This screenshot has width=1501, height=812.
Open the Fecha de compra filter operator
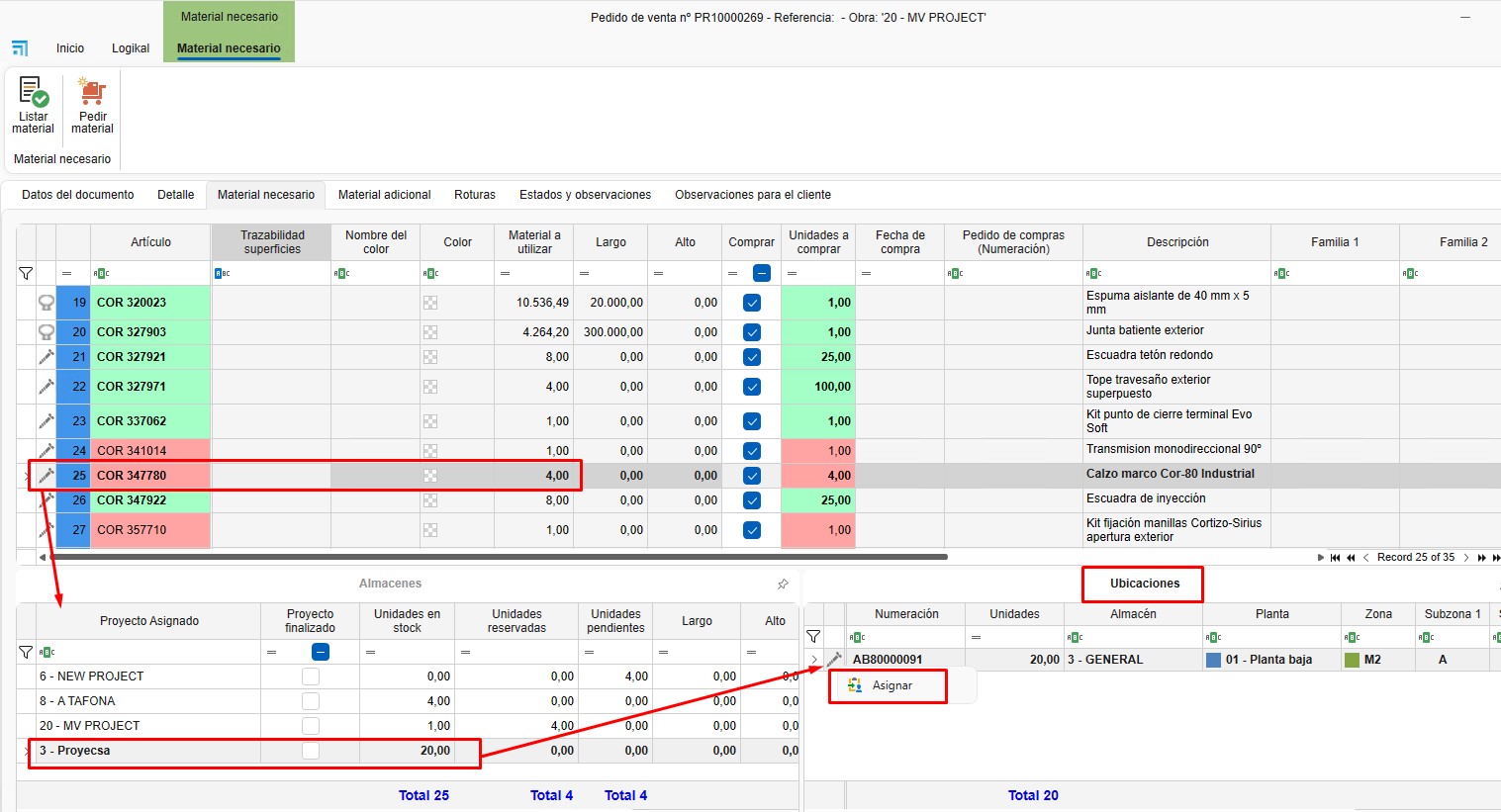pos(866,274)
